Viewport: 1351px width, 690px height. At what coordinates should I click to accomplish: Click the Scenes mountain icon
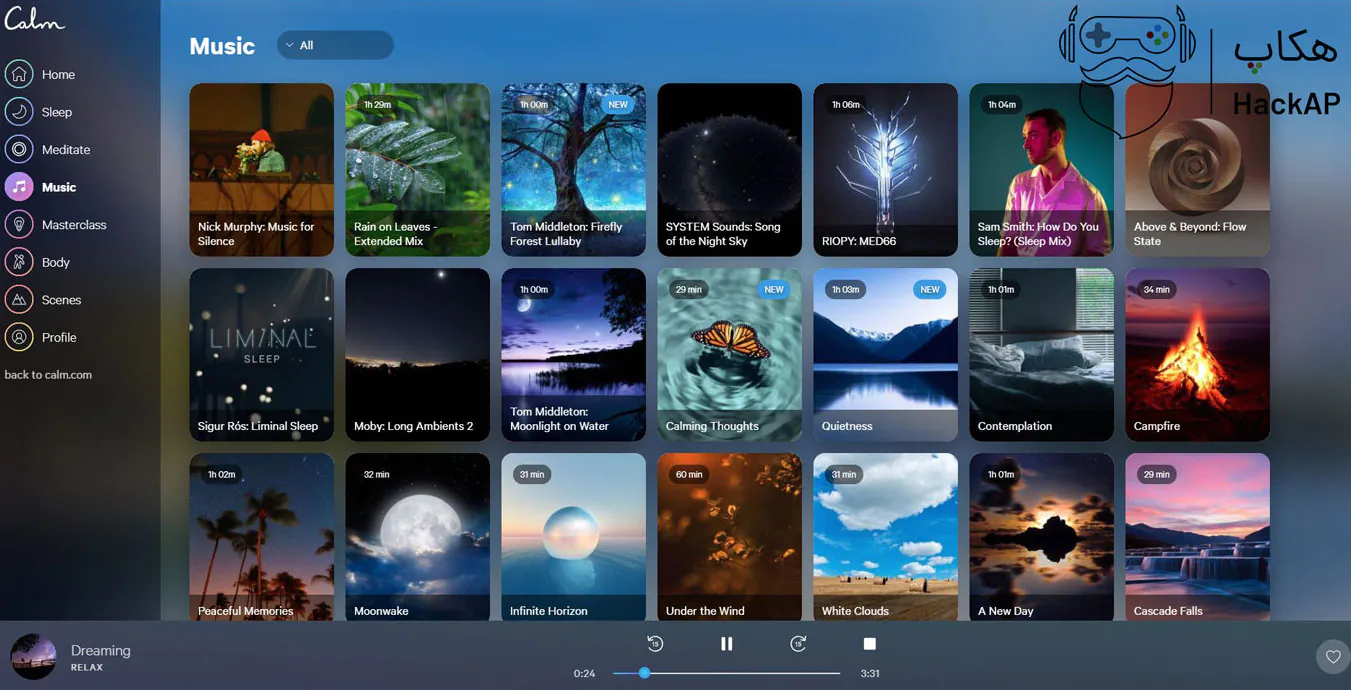coord(19,299)
